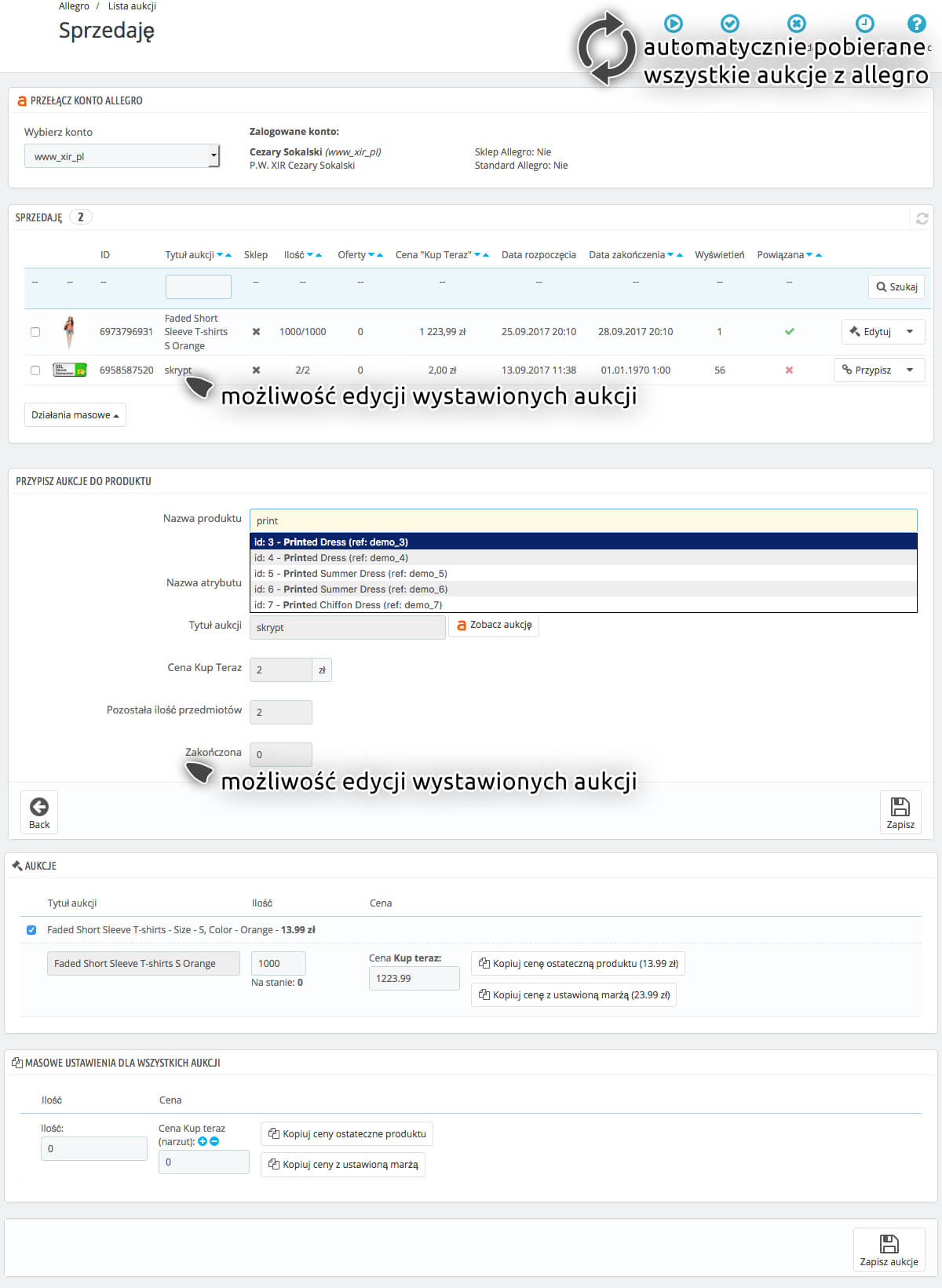This screenshot has height=1288, width=942.
Task: Click the play circle icon in top toolbar
Action: tap(674, 24)
